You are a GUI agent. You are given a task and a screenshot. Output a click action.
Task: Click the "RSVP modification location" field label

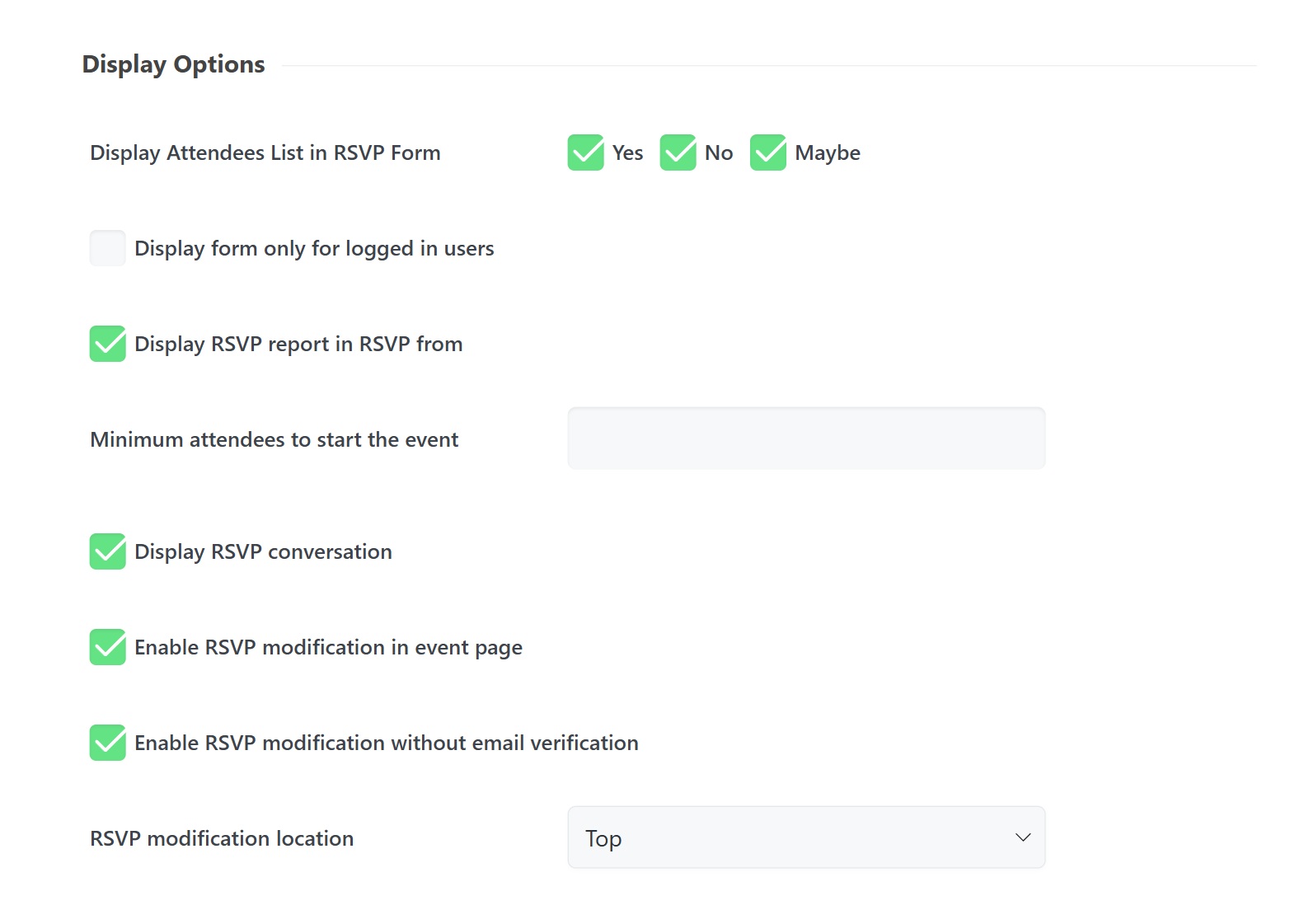point(222,838)
